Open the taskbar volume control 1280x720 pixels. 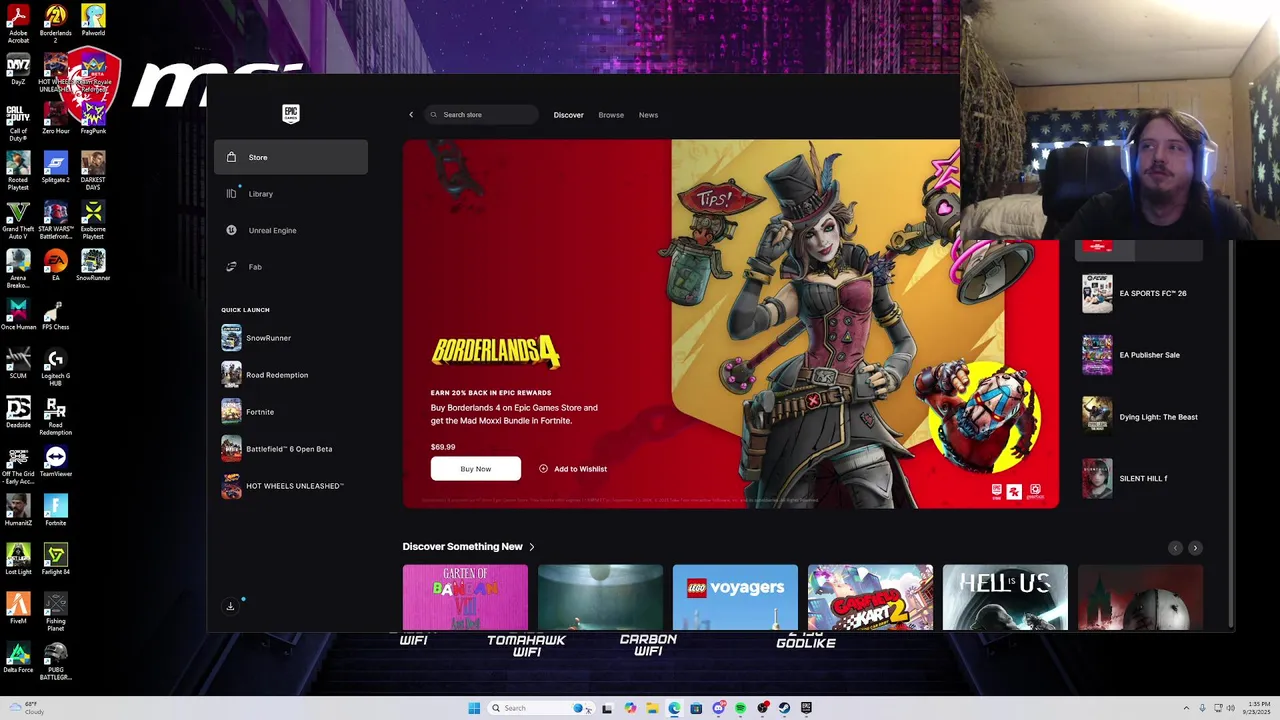pos(1230,708)
